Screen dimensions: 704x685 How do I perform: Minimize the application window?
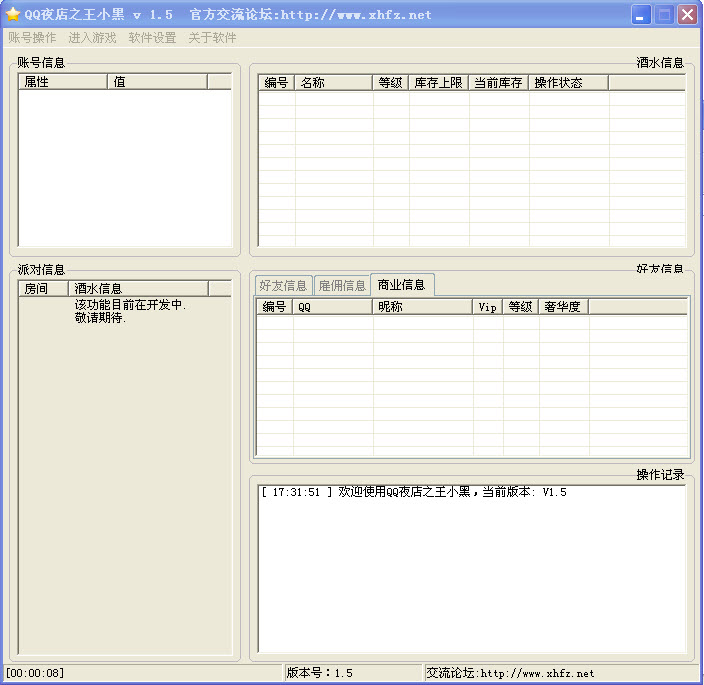click(641, 15)
